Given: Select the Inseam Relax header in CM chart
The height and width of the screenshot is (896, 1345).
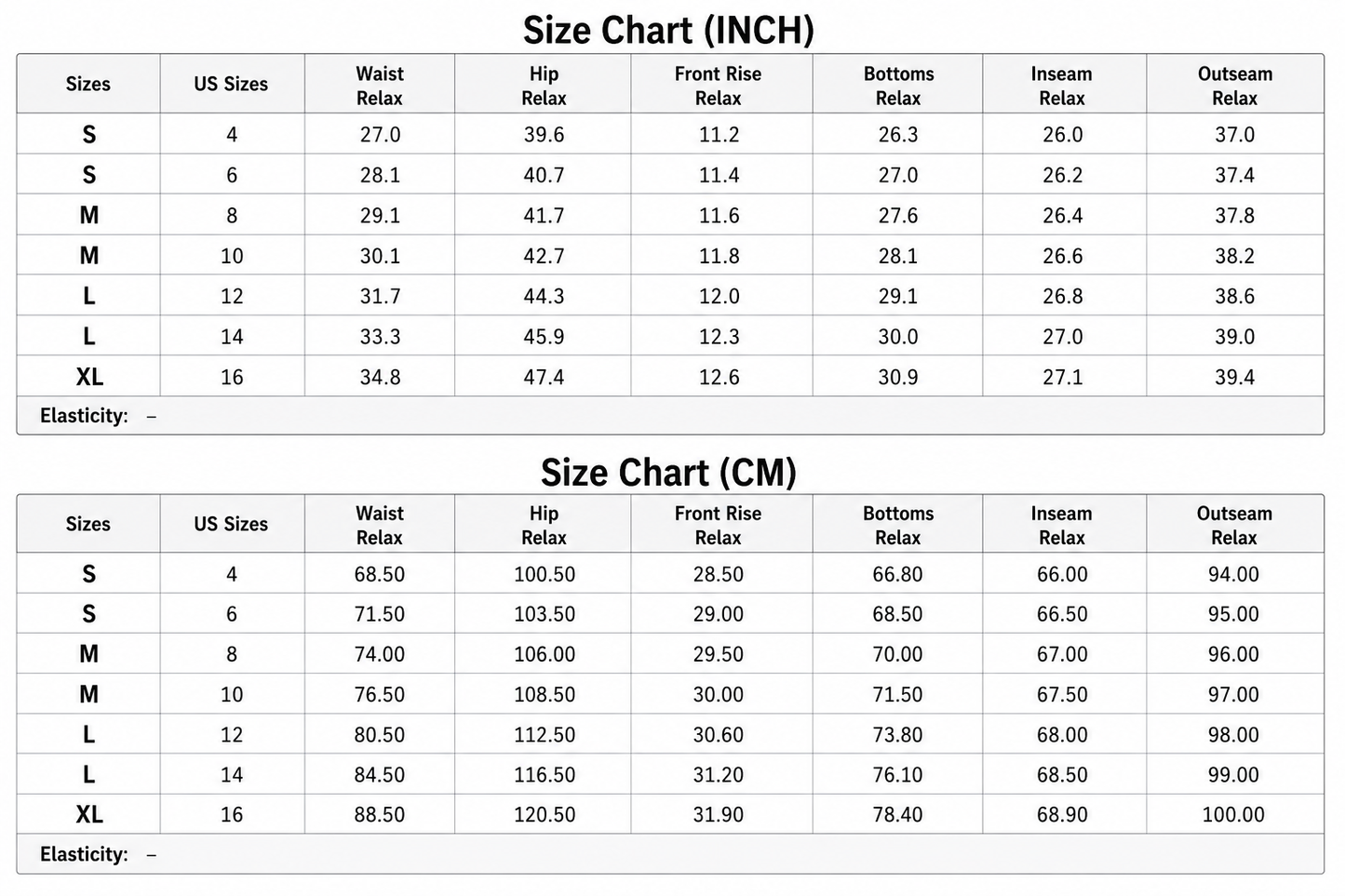Looking at the screenshot, I should 1061,526.
